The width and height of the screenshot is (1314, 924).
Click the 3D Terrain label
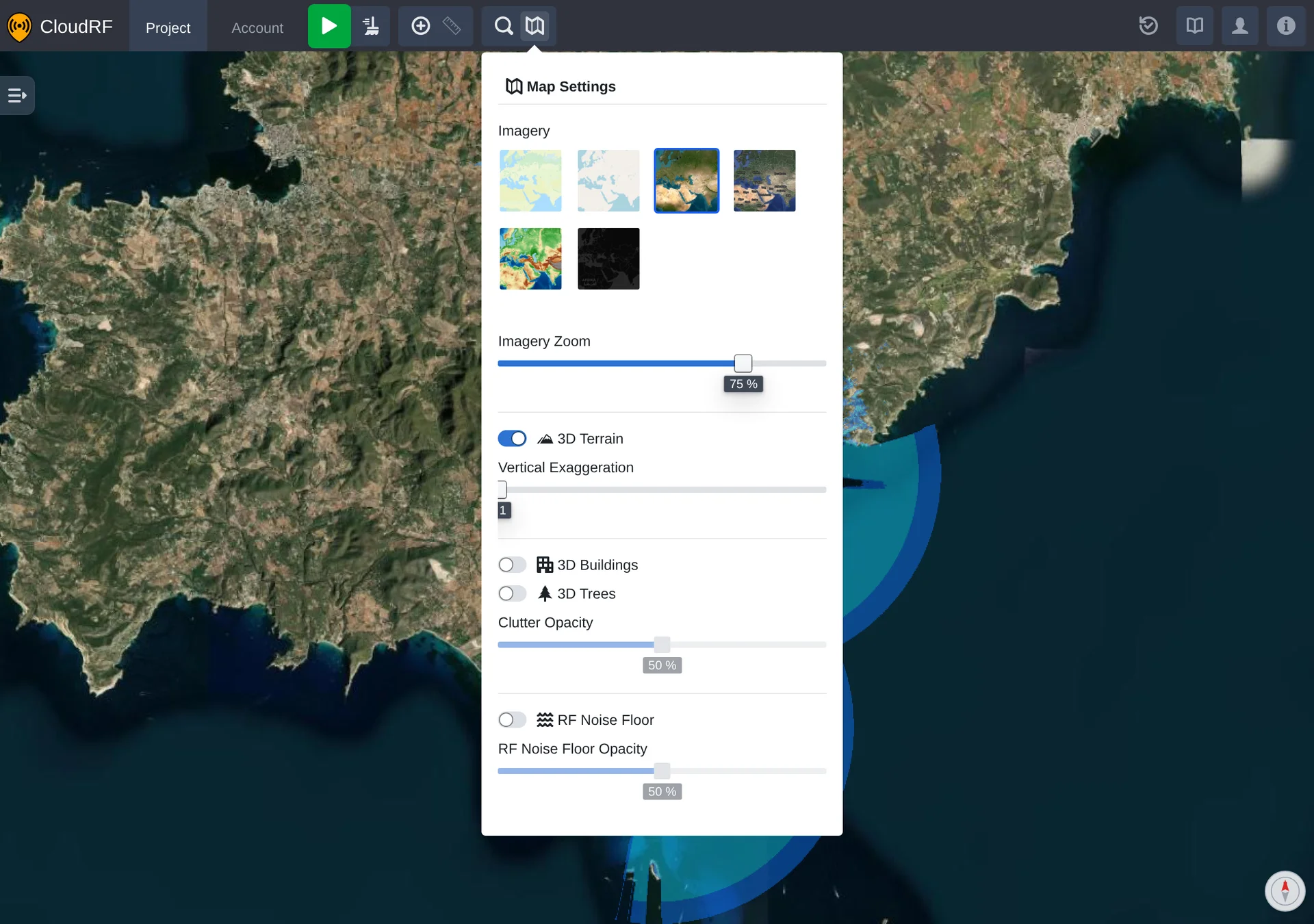tap(590, 439)
